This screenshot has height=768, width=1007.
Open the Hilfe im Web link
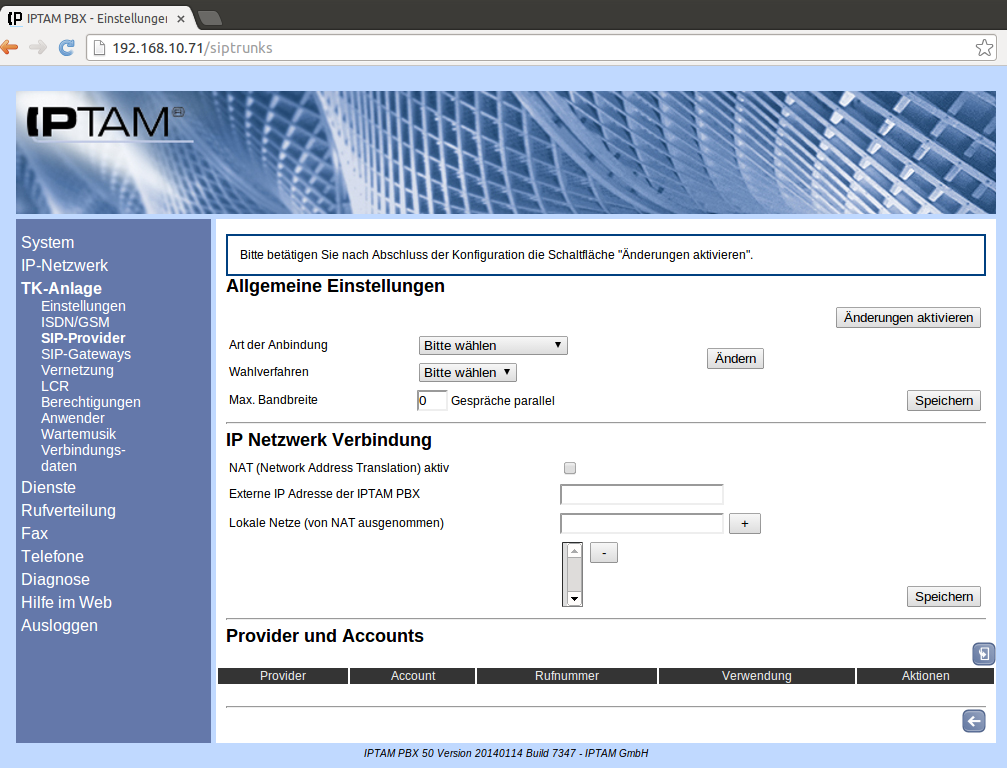click(x=66, y=603)
